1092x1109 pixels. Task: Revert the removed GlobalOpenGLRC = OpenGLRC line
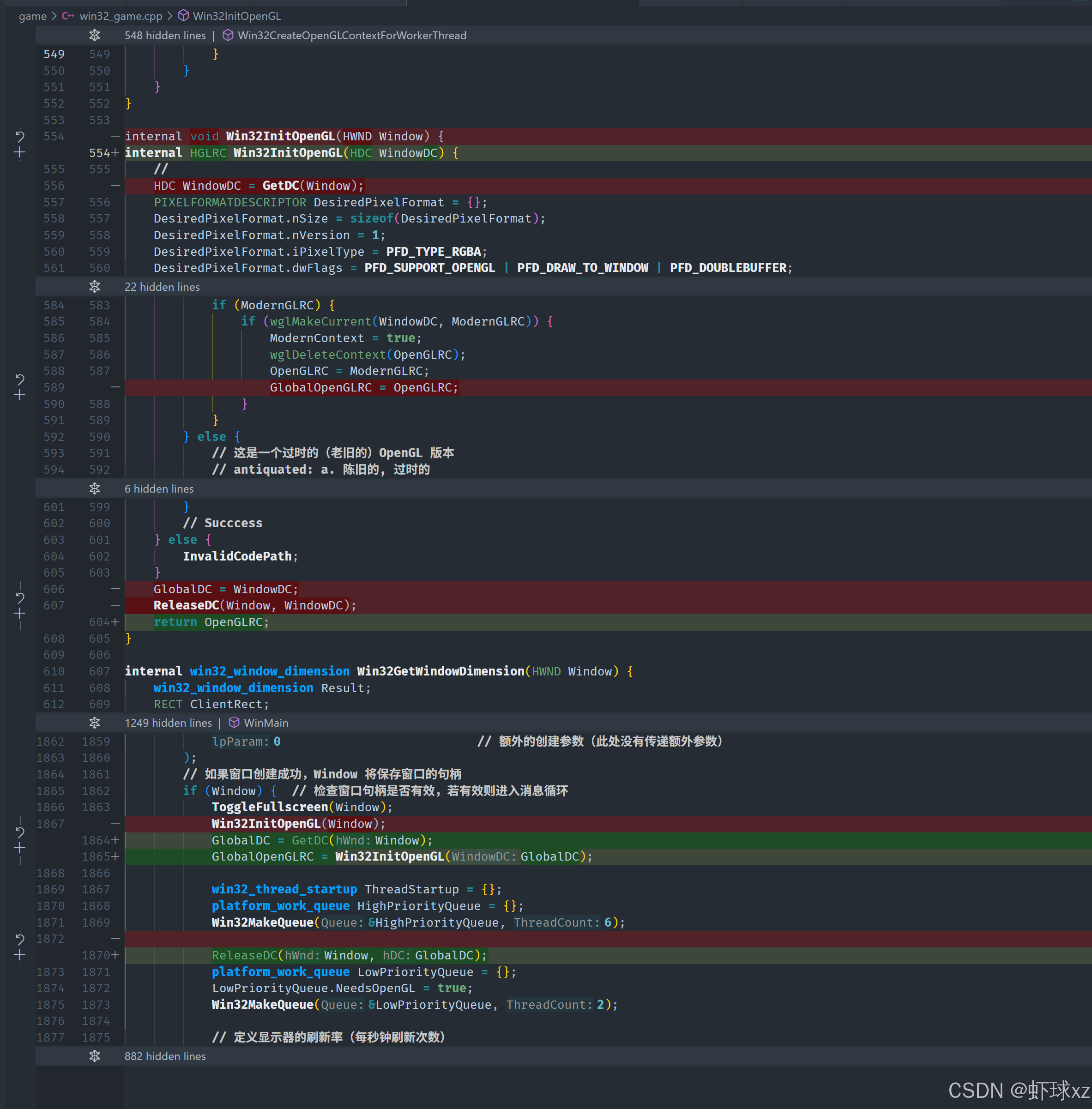coord(19,379)
